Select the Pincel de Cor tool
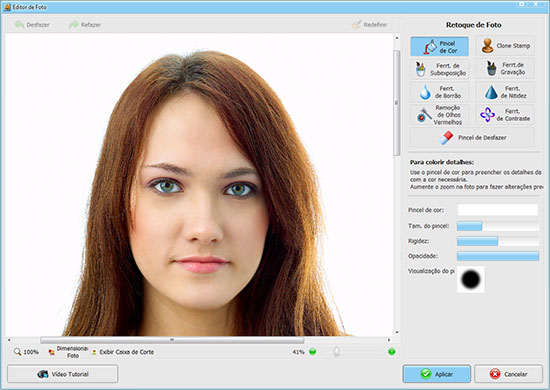 (440, 46)
